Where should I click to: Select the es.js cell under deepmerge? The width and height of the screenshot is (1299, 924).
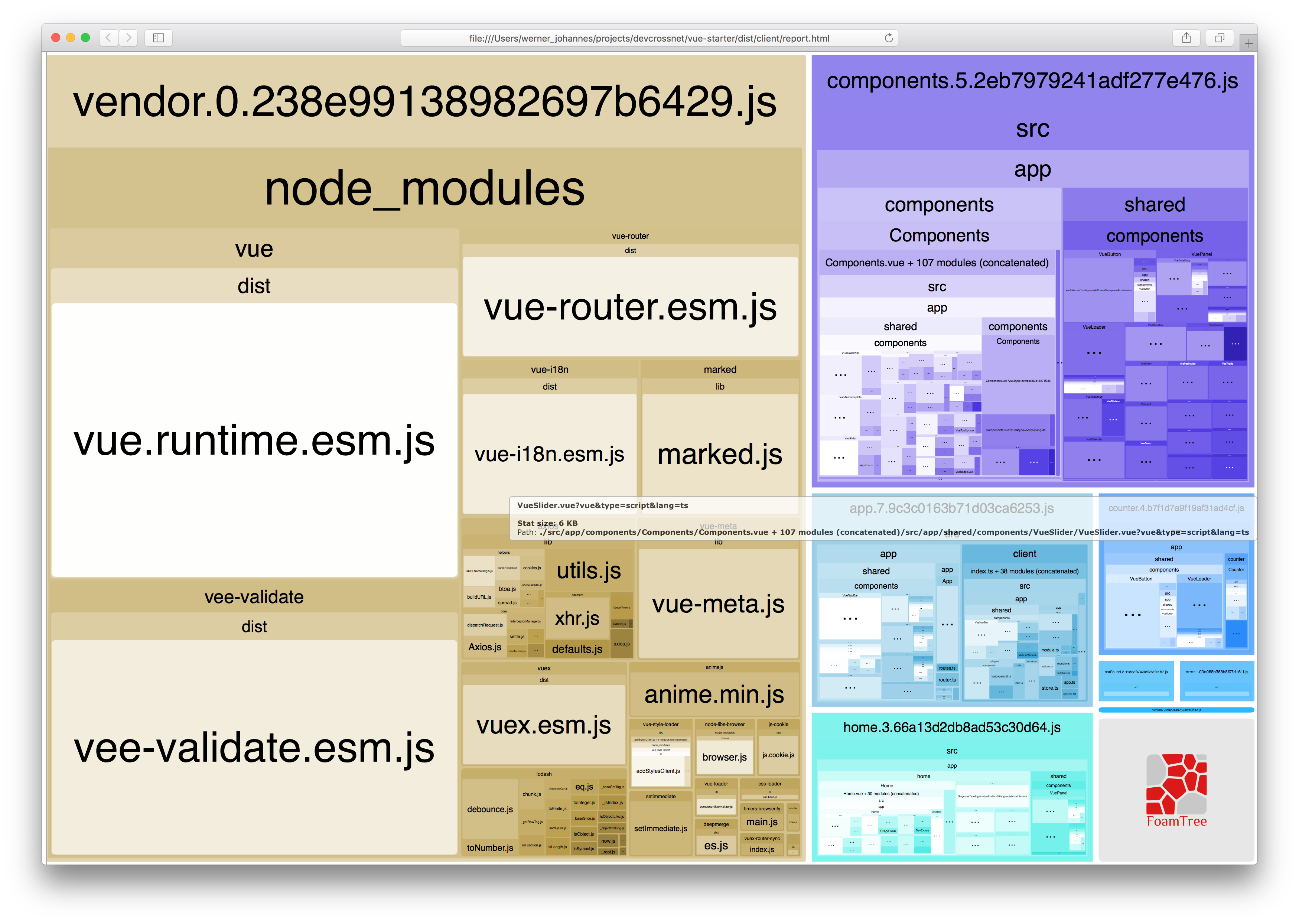tap(716, 846)
